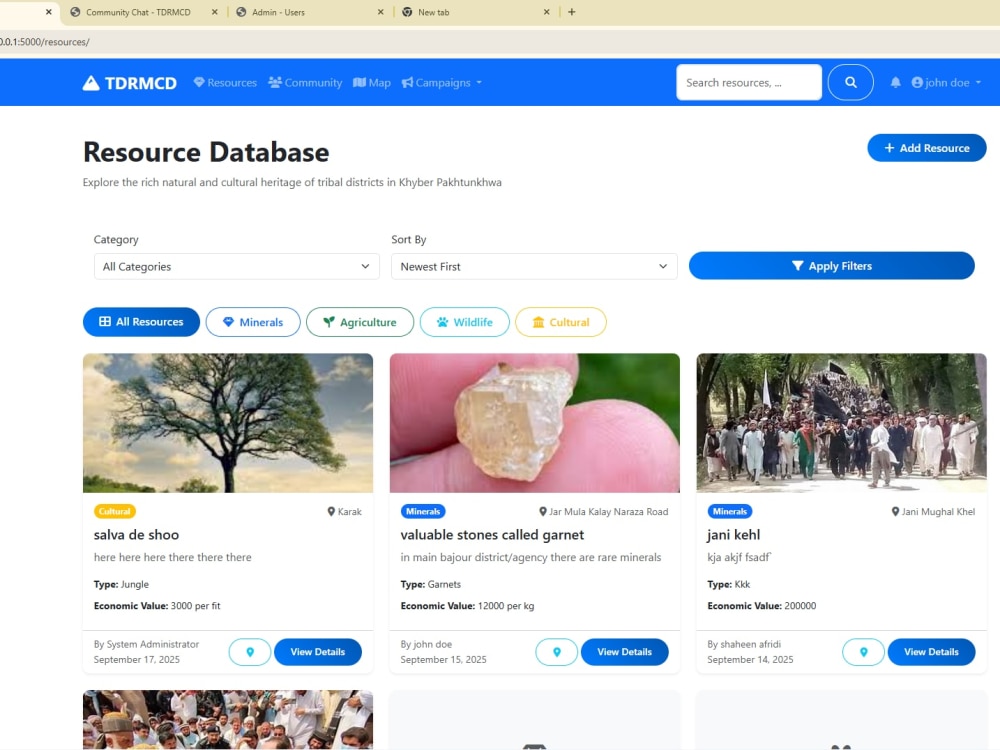Close the Admin - Users browser tab

point(381,12)
